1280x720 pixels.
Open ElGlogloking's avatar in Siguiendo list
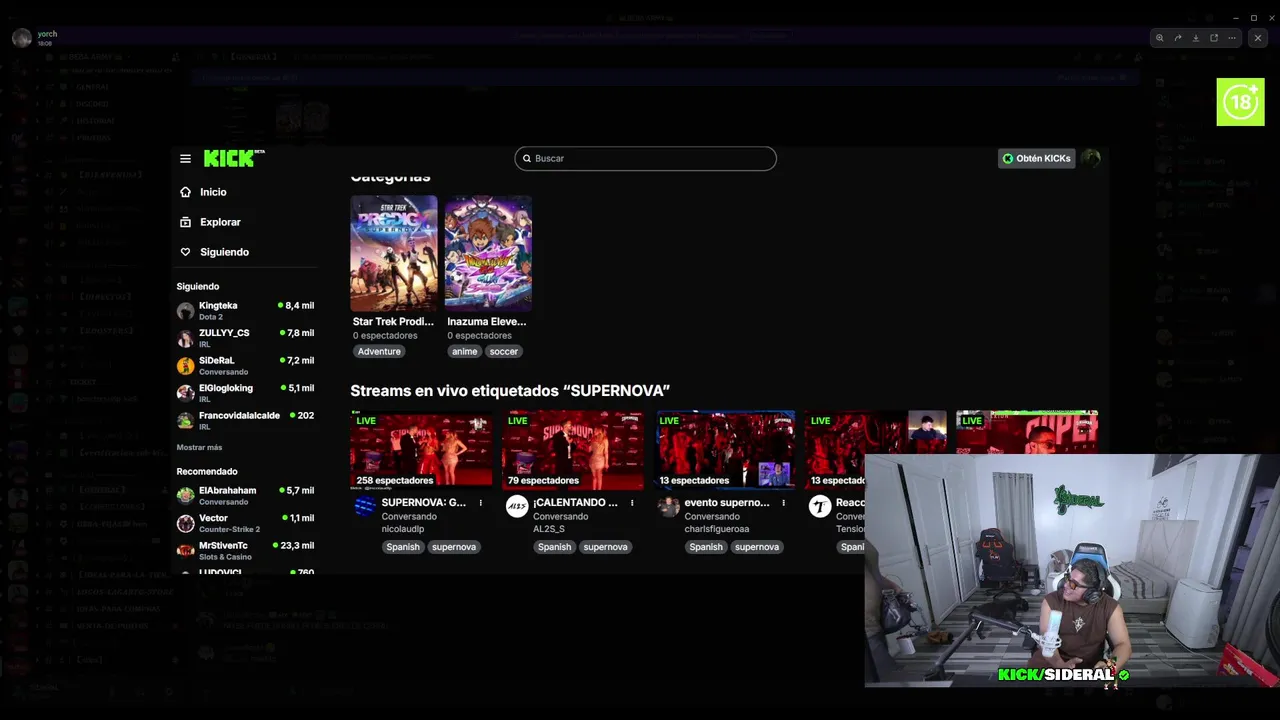(x=185, y=393)
